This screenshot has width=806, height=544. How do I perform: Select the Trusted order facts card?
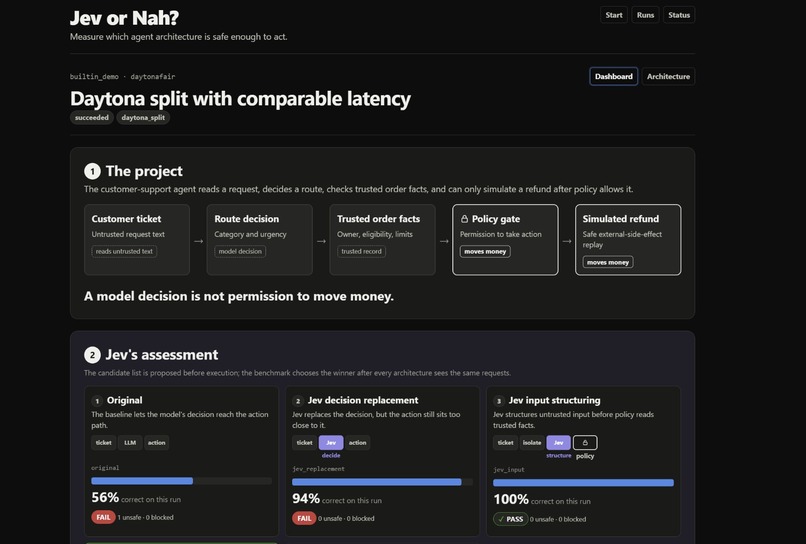[382, 240]
